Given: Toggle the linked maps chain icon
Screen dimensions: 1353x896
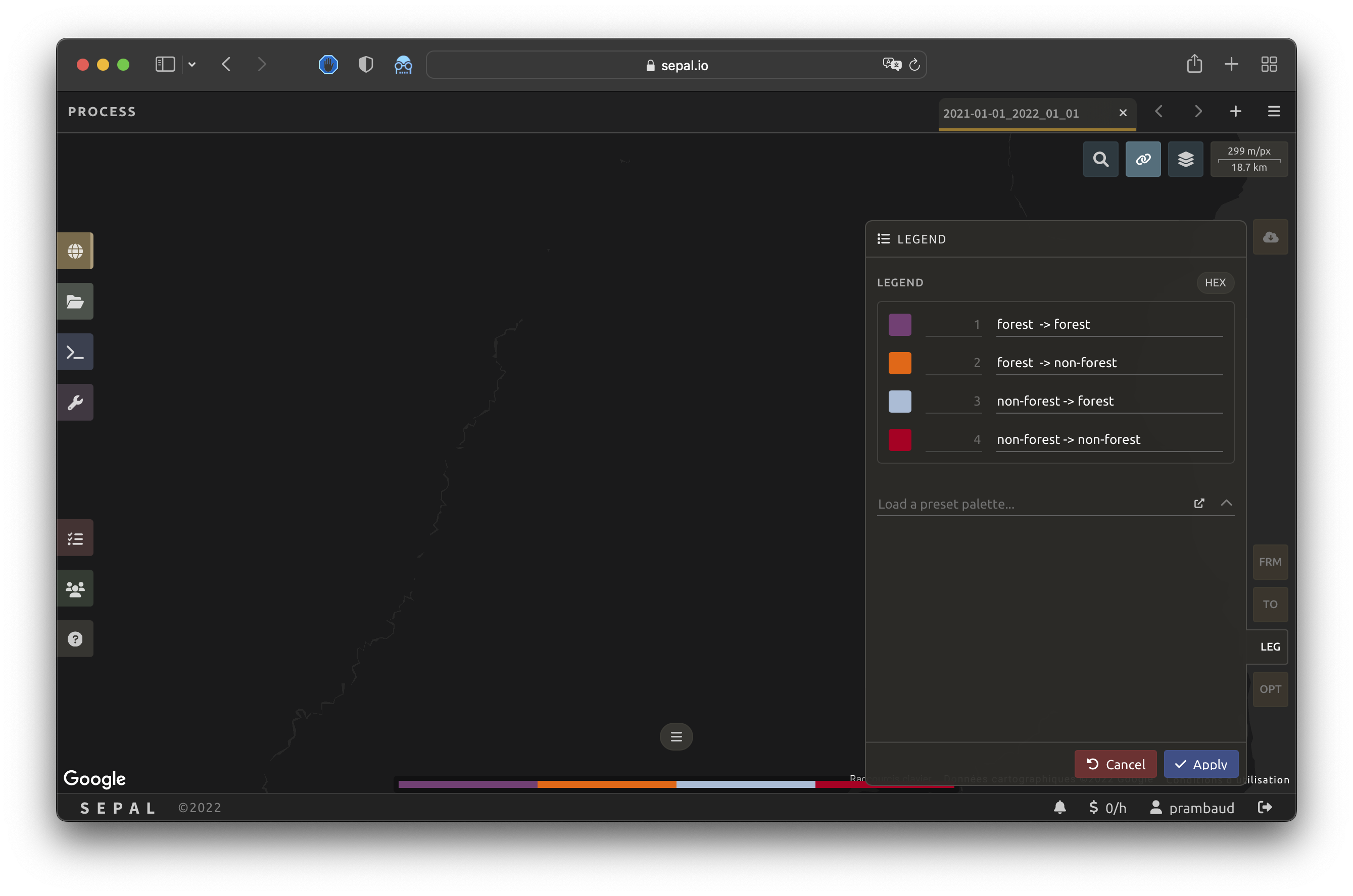Looking at the screenshot, I should coord(1143,159).
